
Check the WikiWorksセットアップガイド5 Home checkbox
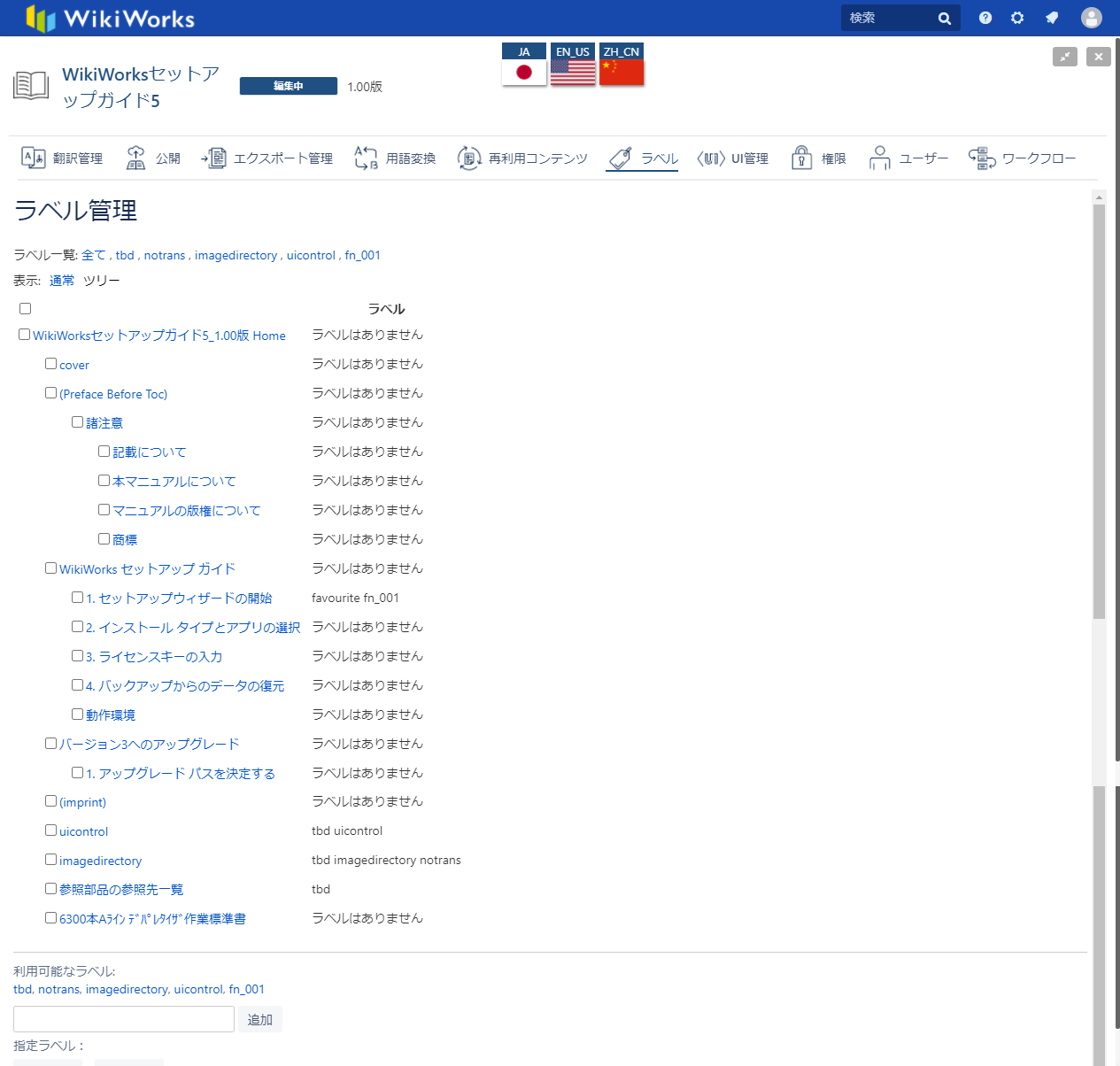pos(25,334)
